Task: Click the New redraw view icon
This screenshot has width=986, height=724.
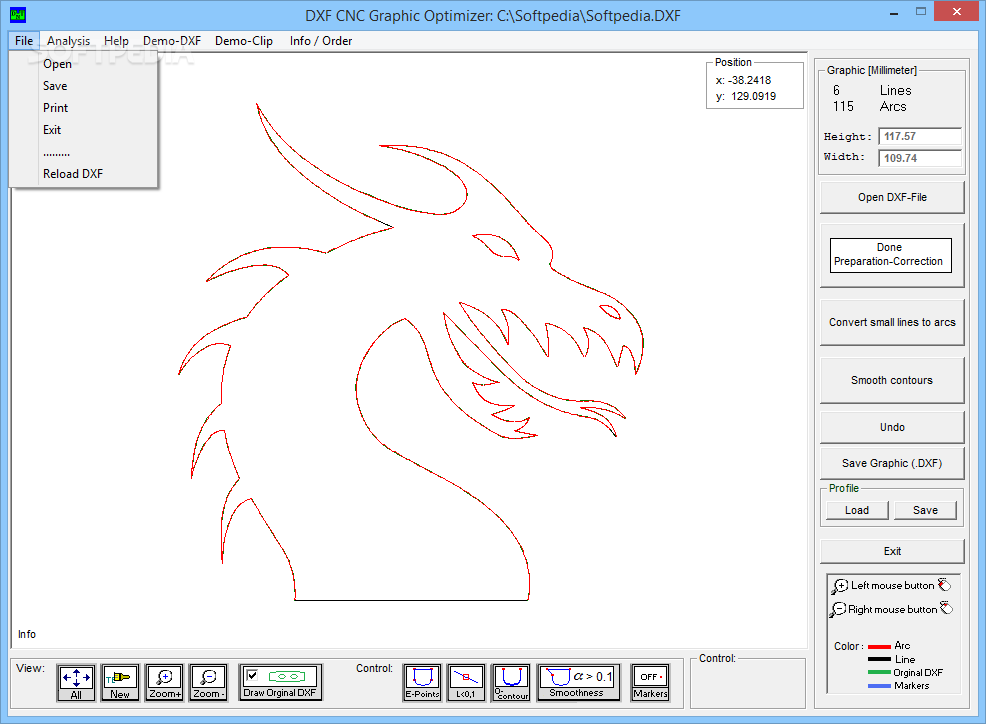Action: [119, 682]
